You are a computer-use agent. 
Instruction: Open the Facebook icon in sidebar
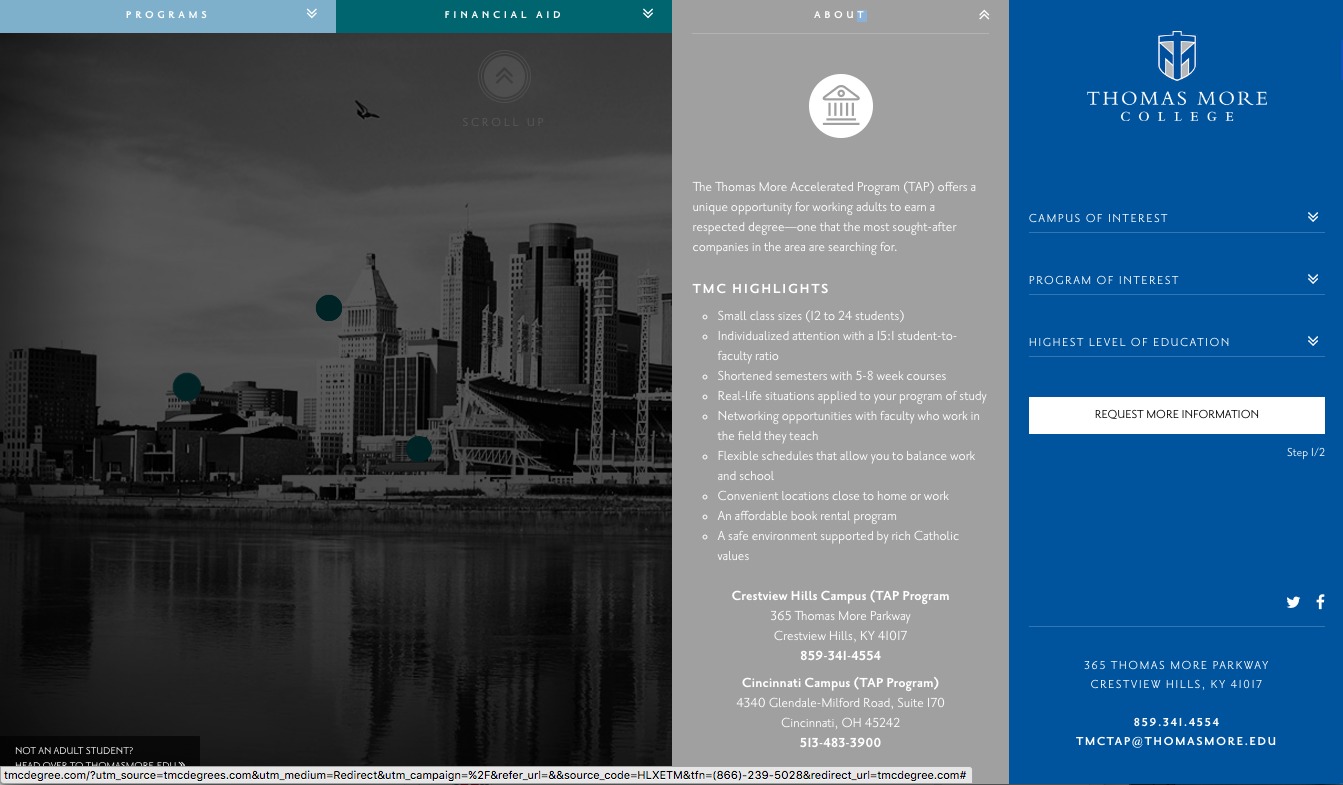coord(1320,602)
